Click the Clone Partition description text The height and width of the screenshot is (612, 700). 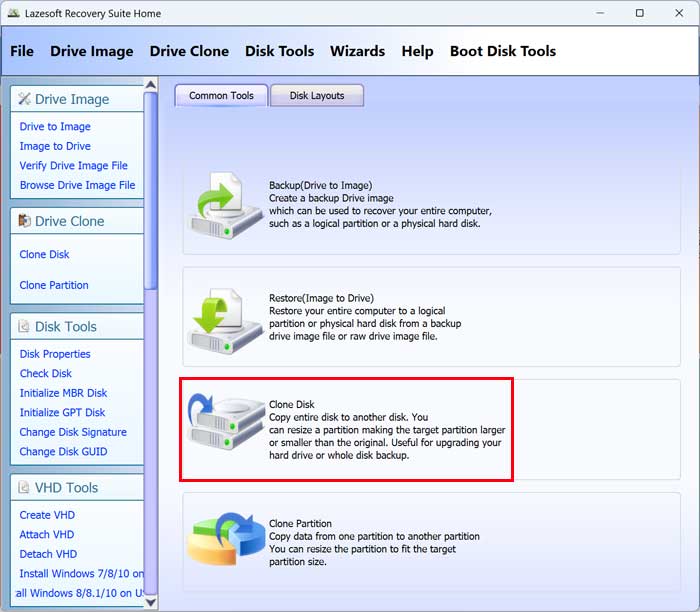point(374,542)
